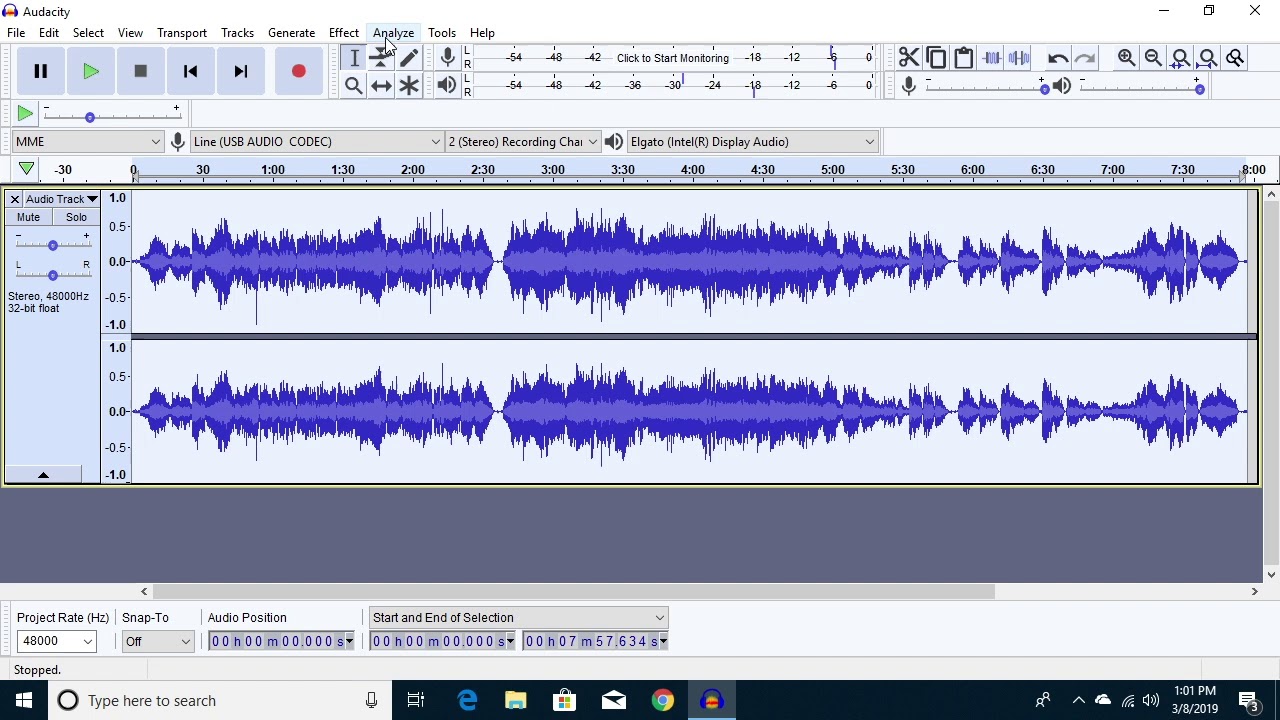This screenshot has height=720, width=1280.
Task: Click the Zoom Out magnifier icon
Action: [1153, 58]
